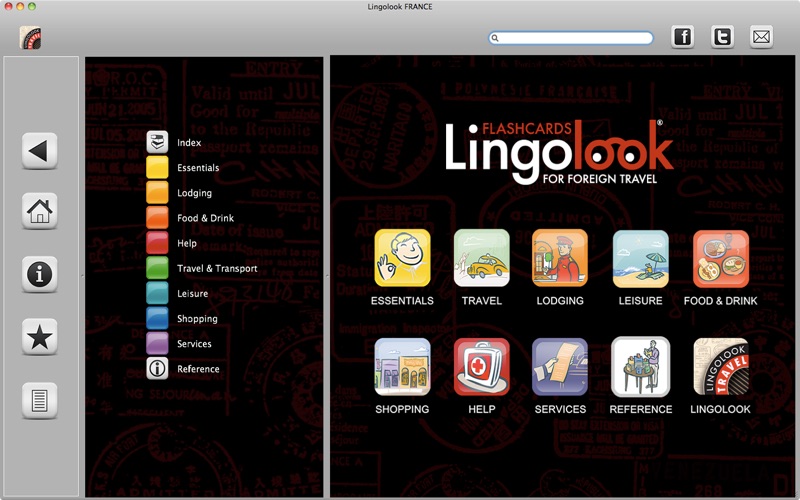Share on Facebook using the toolbar icon
Image resolution: width=800 pixels, height=500 pixels.
682,37
